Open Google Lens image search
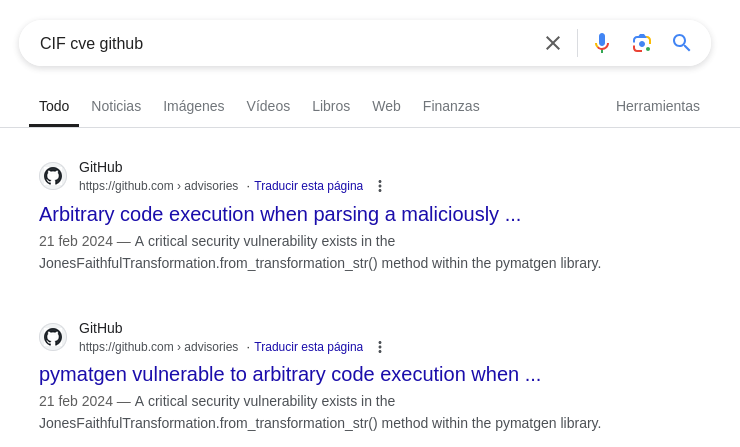 [642, 43]
